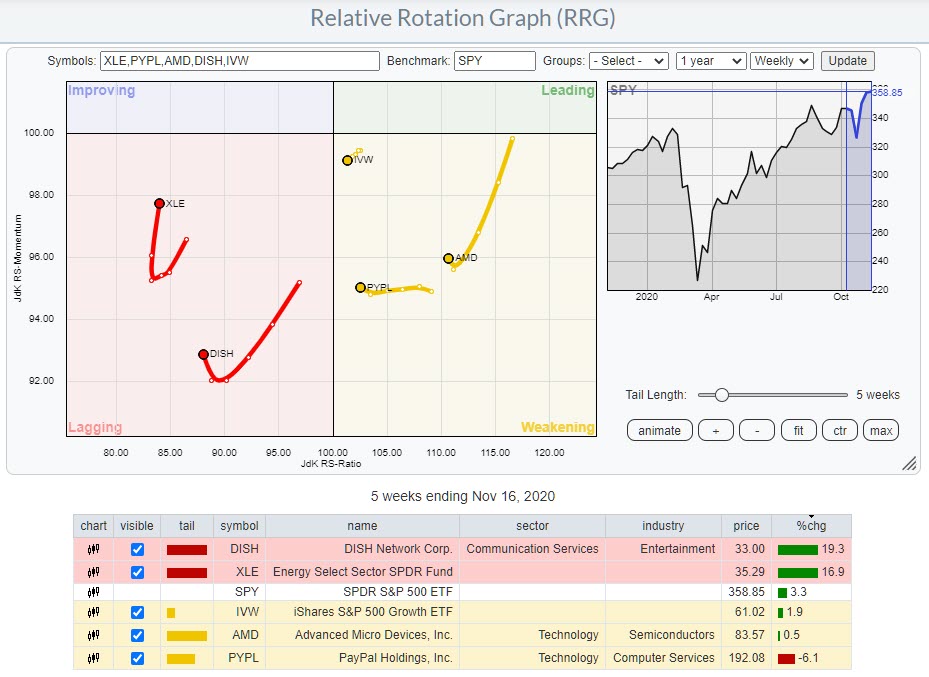Uncheck the DISH visible checkbox
This screenshot has height=677, width=929.
pos(138,549)
